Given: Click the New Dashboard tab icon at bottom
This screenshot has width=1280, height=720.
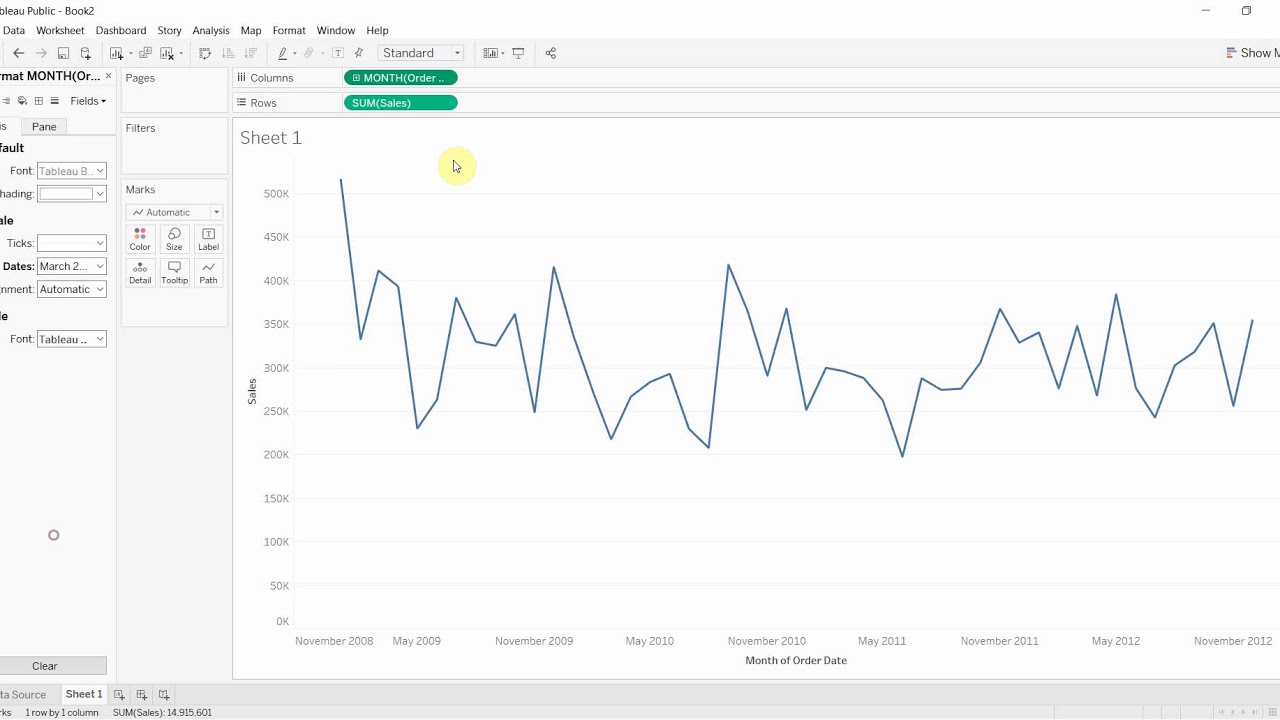Looking at the screenshot, I should point(141,694).
